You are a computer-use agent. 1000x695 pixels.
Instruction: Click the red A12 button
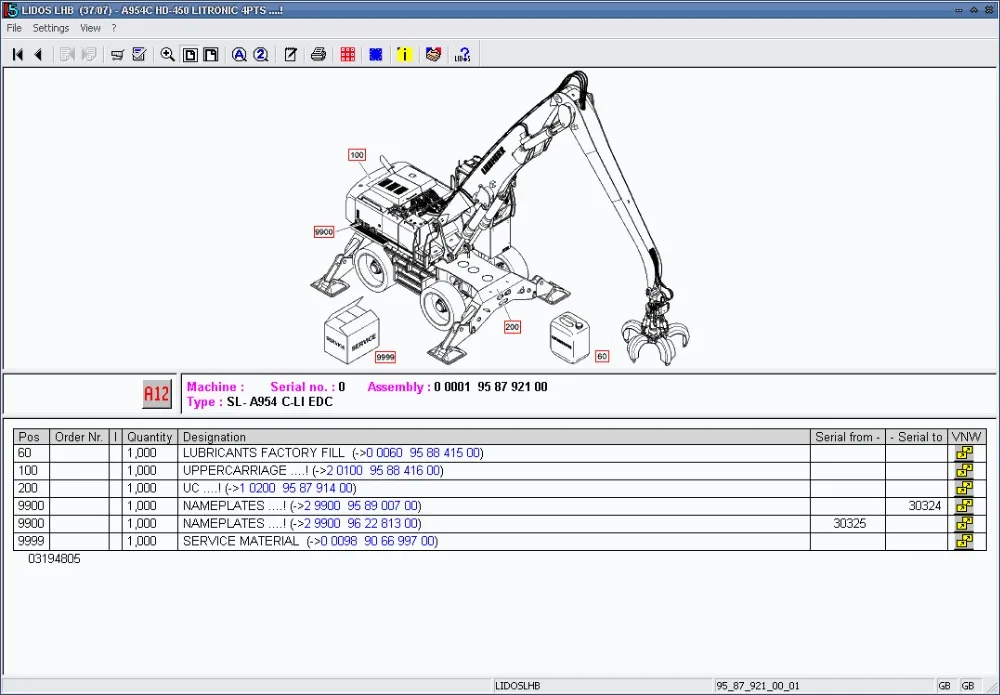[157, 394]
